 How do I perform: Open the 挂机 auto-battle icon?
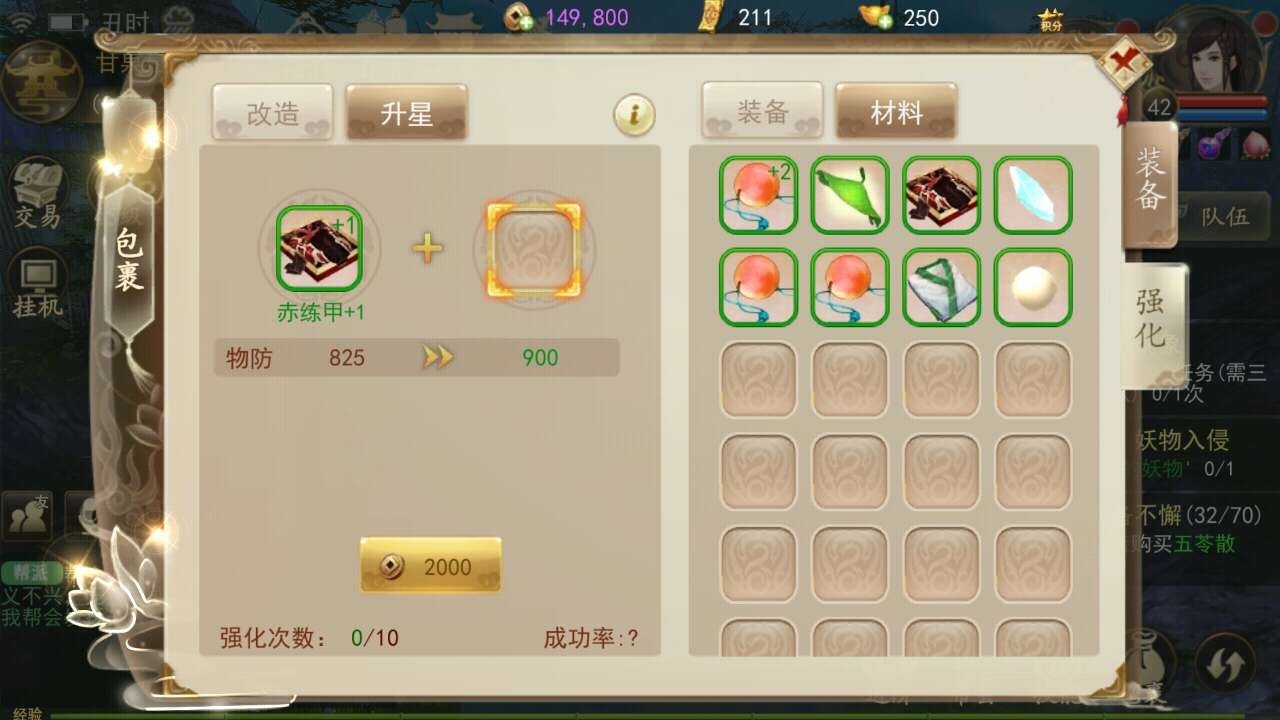click(38, 284)
